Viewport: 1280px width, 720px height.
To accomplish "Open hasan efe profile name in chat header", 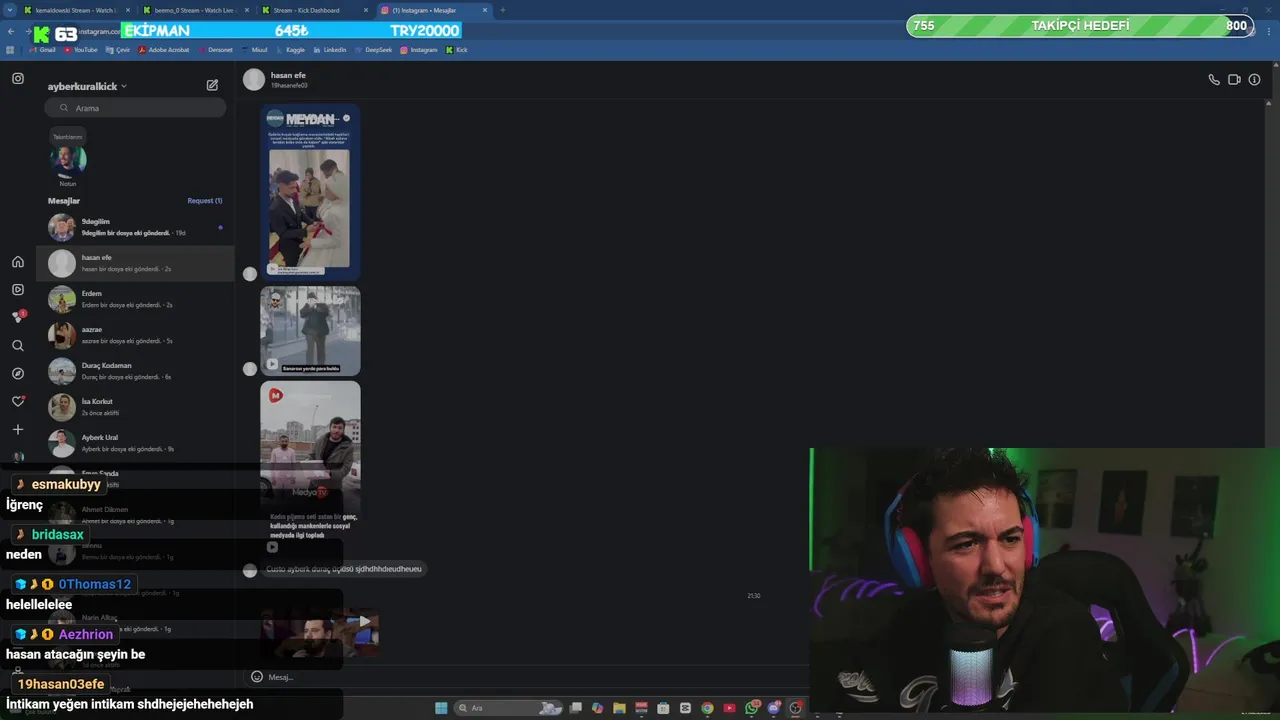I will pos(288,75).
